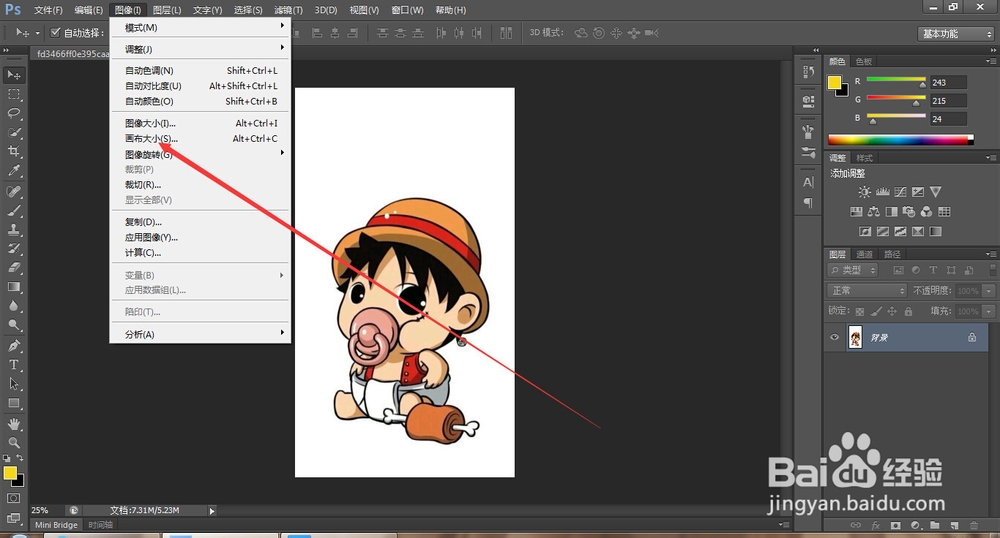Screen dimensions: 1000x538
Task: Toggle the Auto-Select checkbox
Action: pyautogui.click(x=55, y=33)
